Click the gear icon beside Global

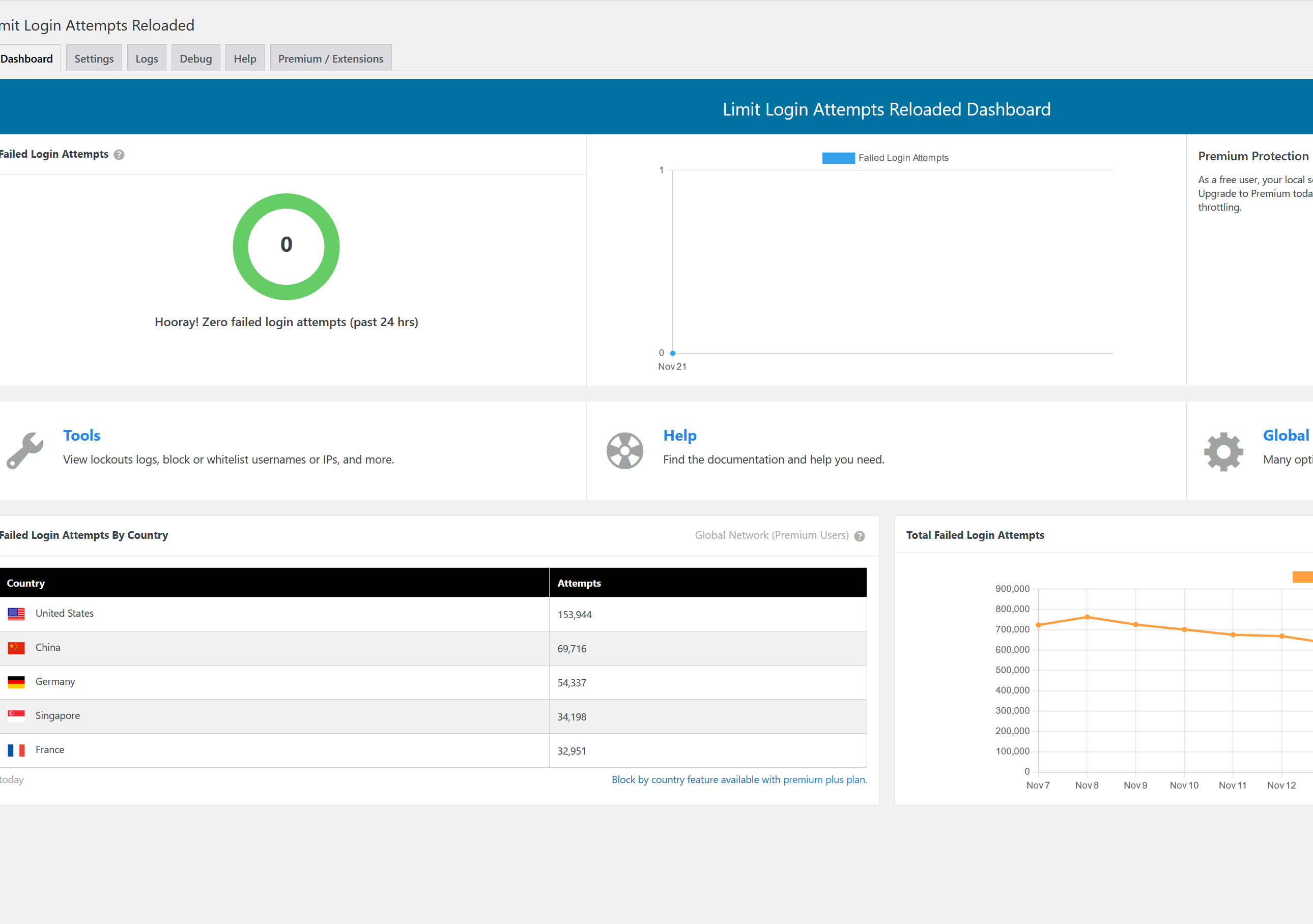pos(1223,451)
